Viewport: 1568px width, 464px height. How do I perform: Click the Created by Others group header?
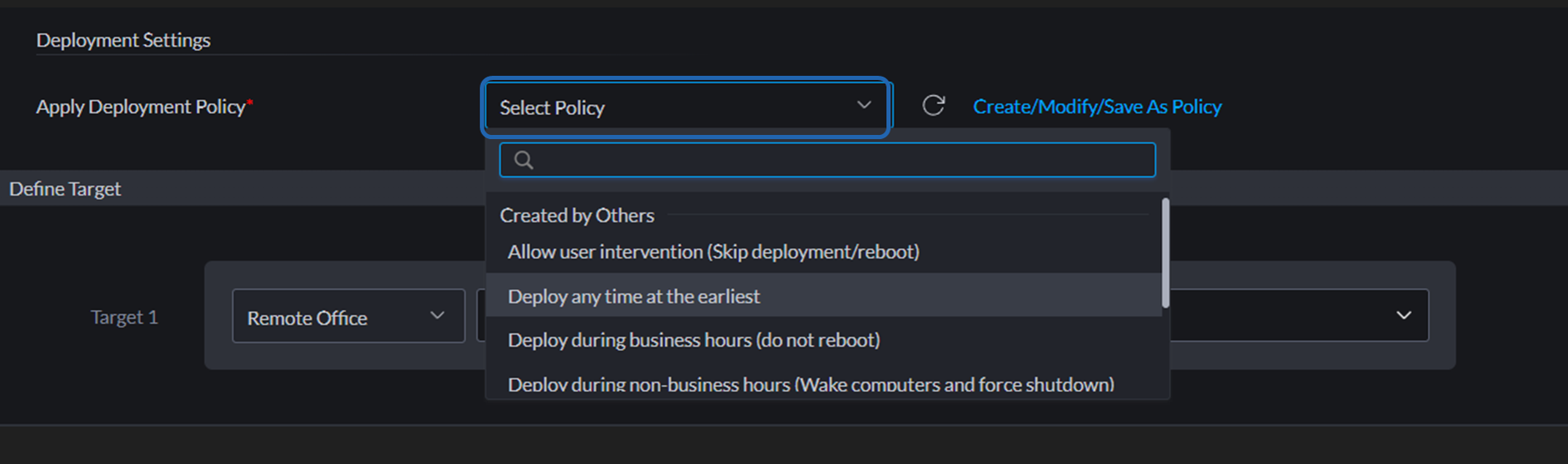click(x=577, y=216)
